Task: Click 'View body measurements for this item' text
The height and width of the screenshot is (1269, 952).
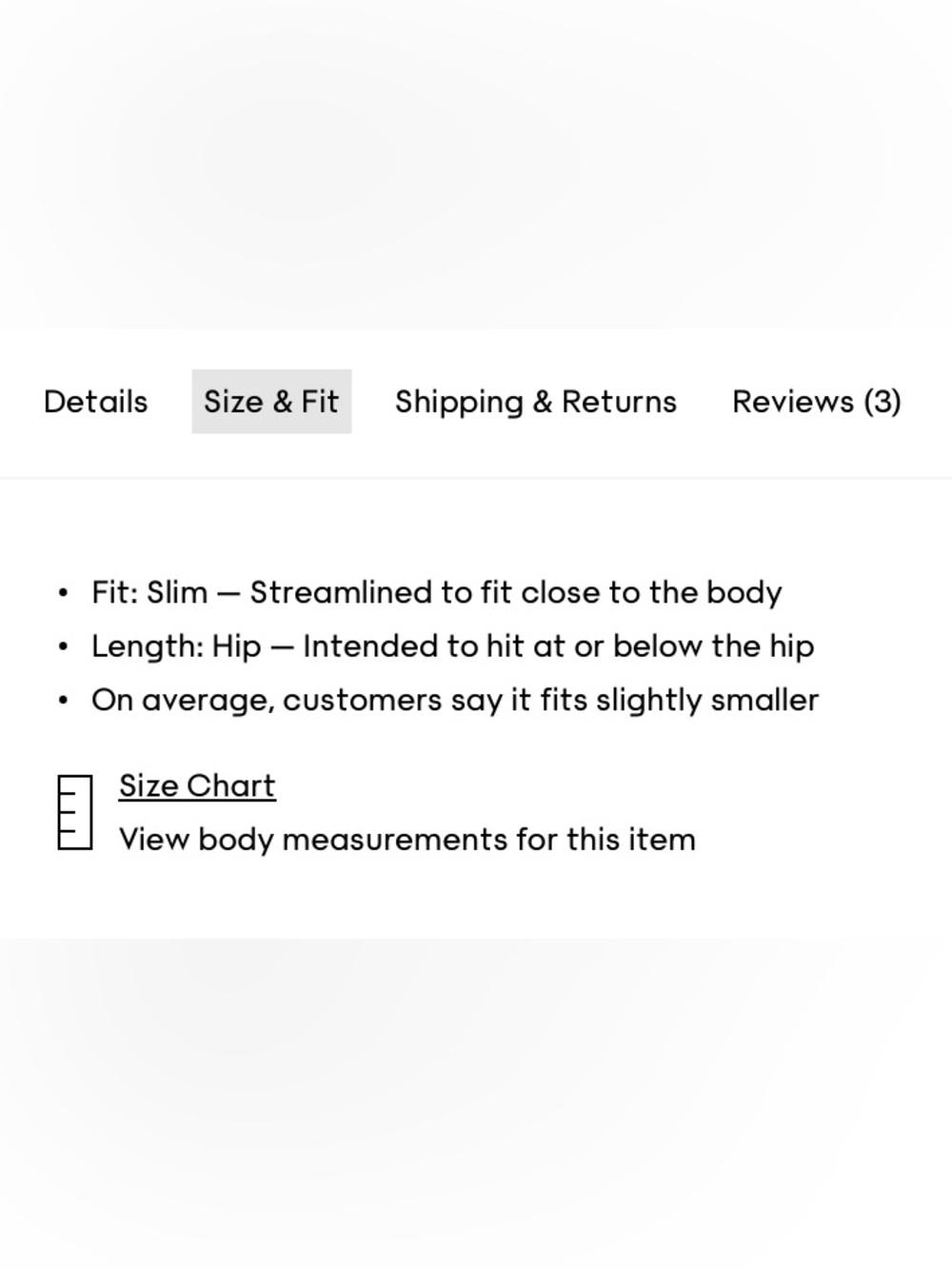Action: [407, 840]
